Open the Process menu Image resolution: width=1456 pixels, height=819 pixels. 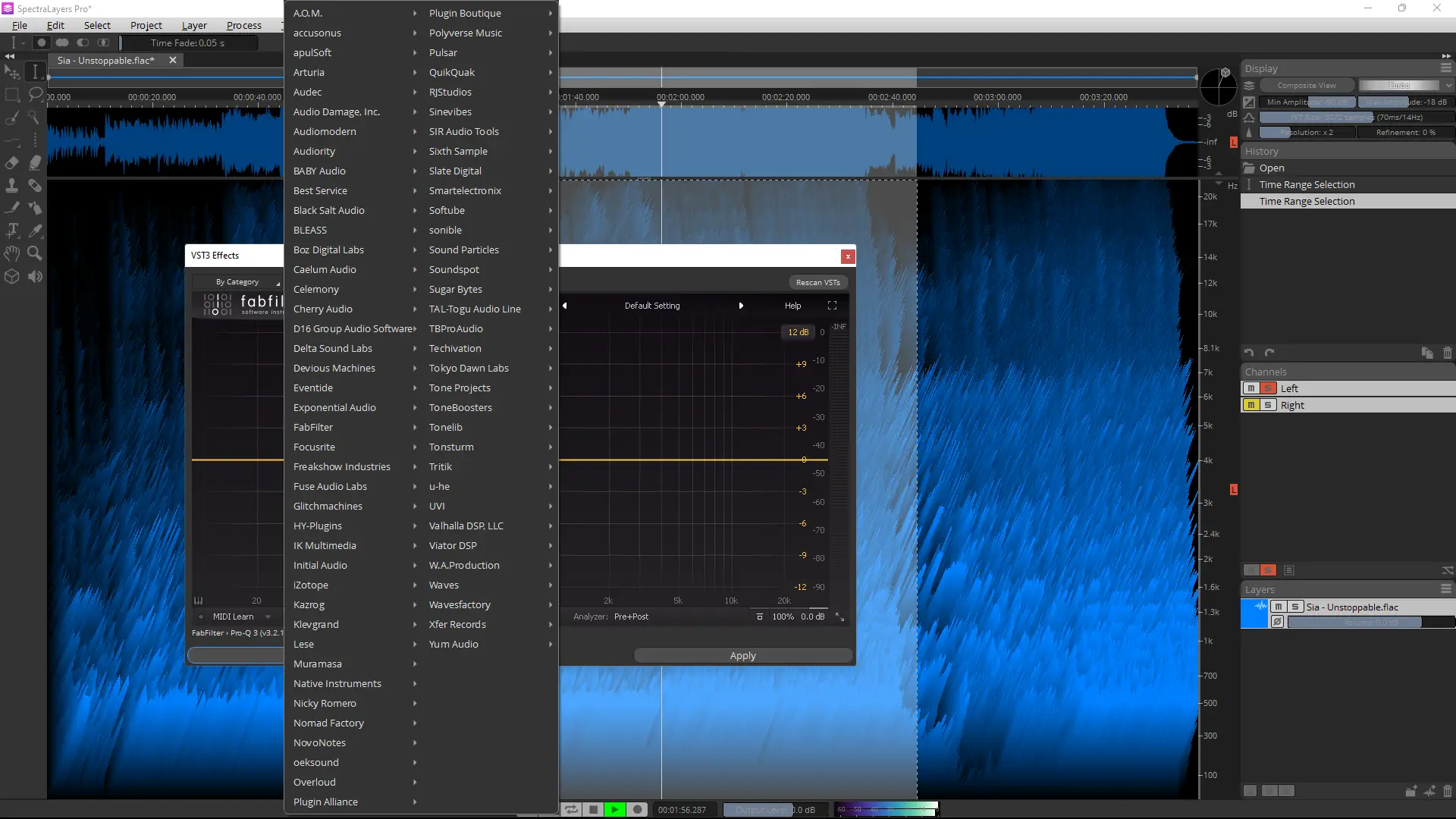pos(243,25)
